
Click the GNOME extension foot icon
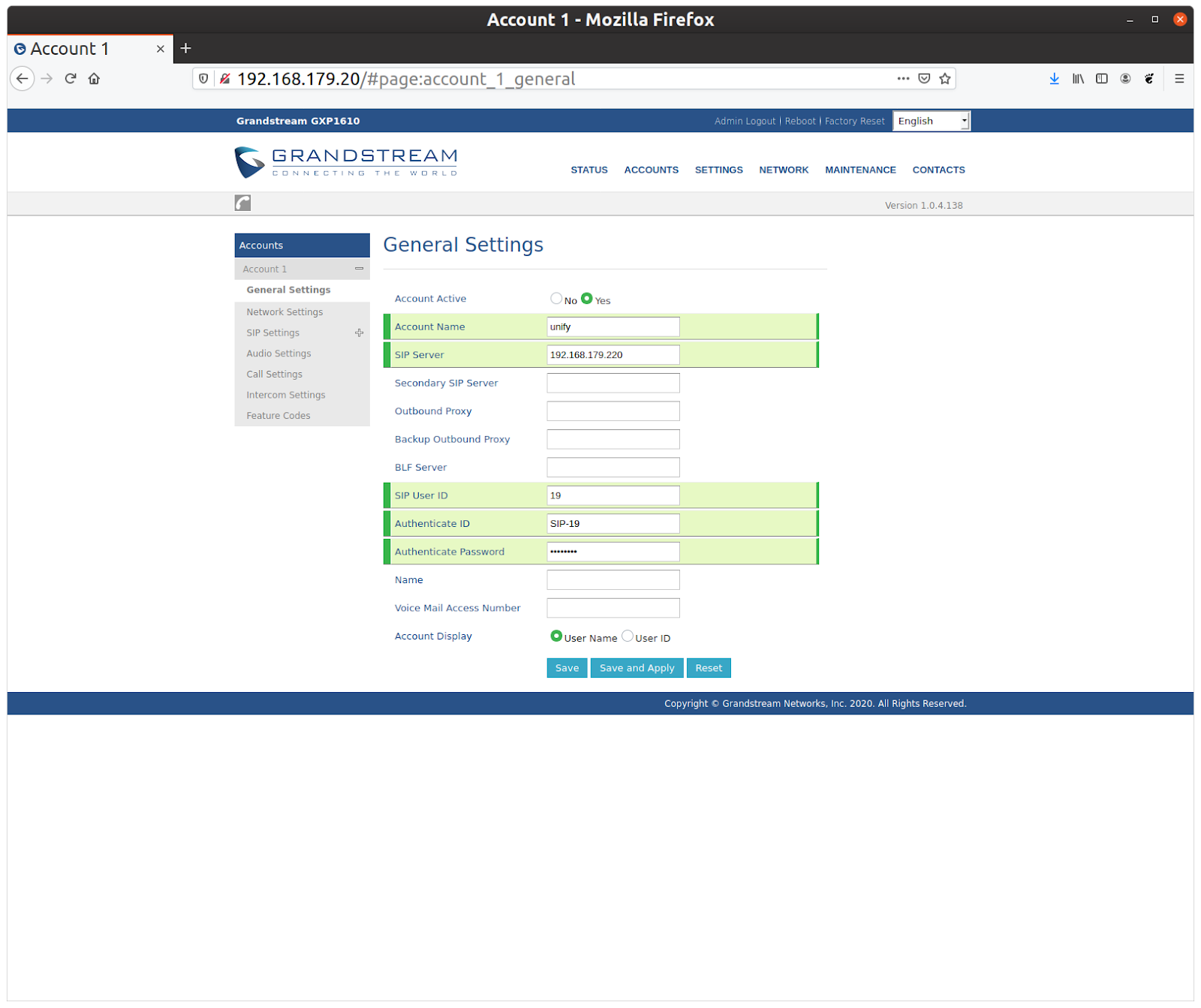pyautogui.click(x=1149, y=79)
